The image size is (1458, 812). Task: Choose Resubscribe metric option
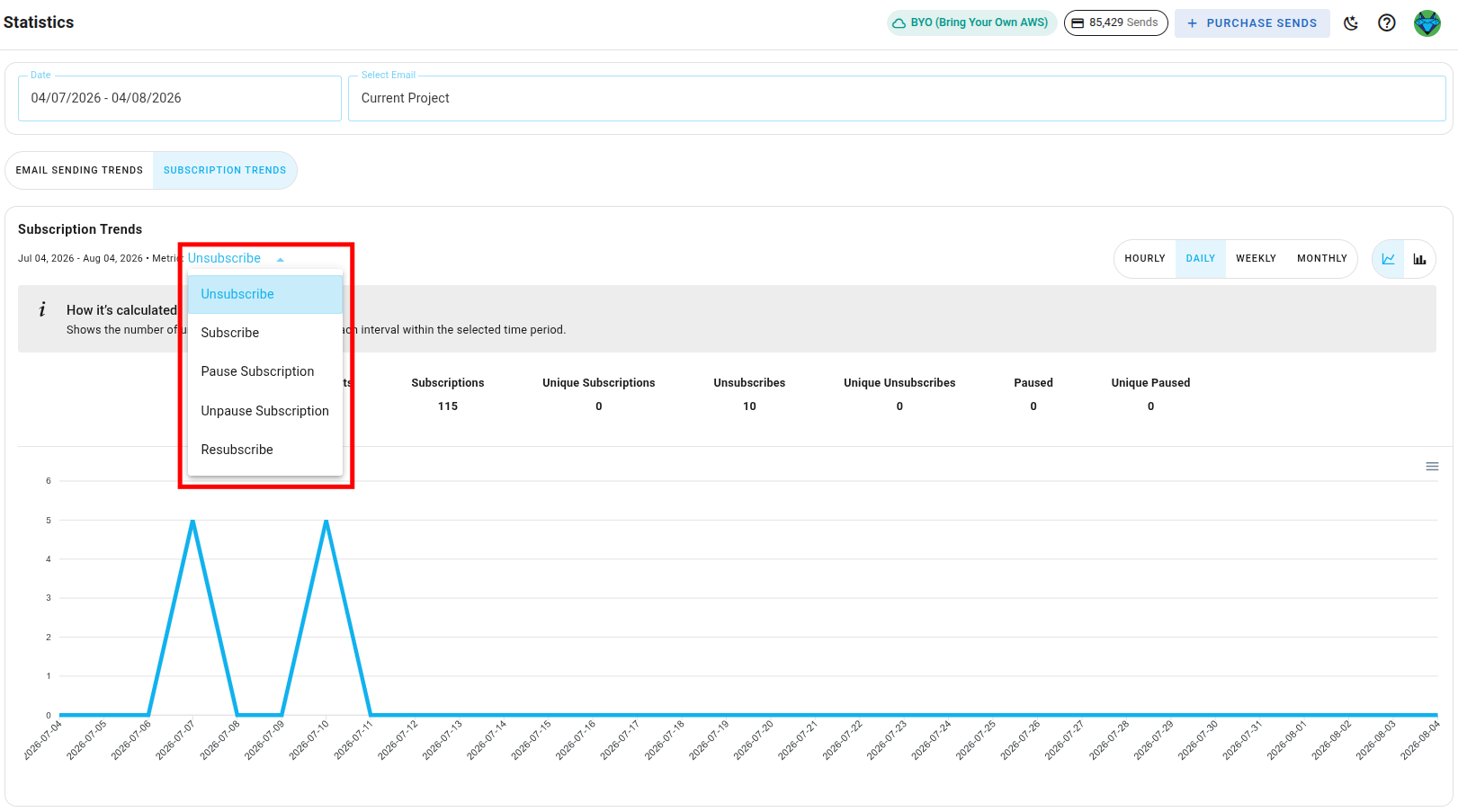tap(265, 451)
